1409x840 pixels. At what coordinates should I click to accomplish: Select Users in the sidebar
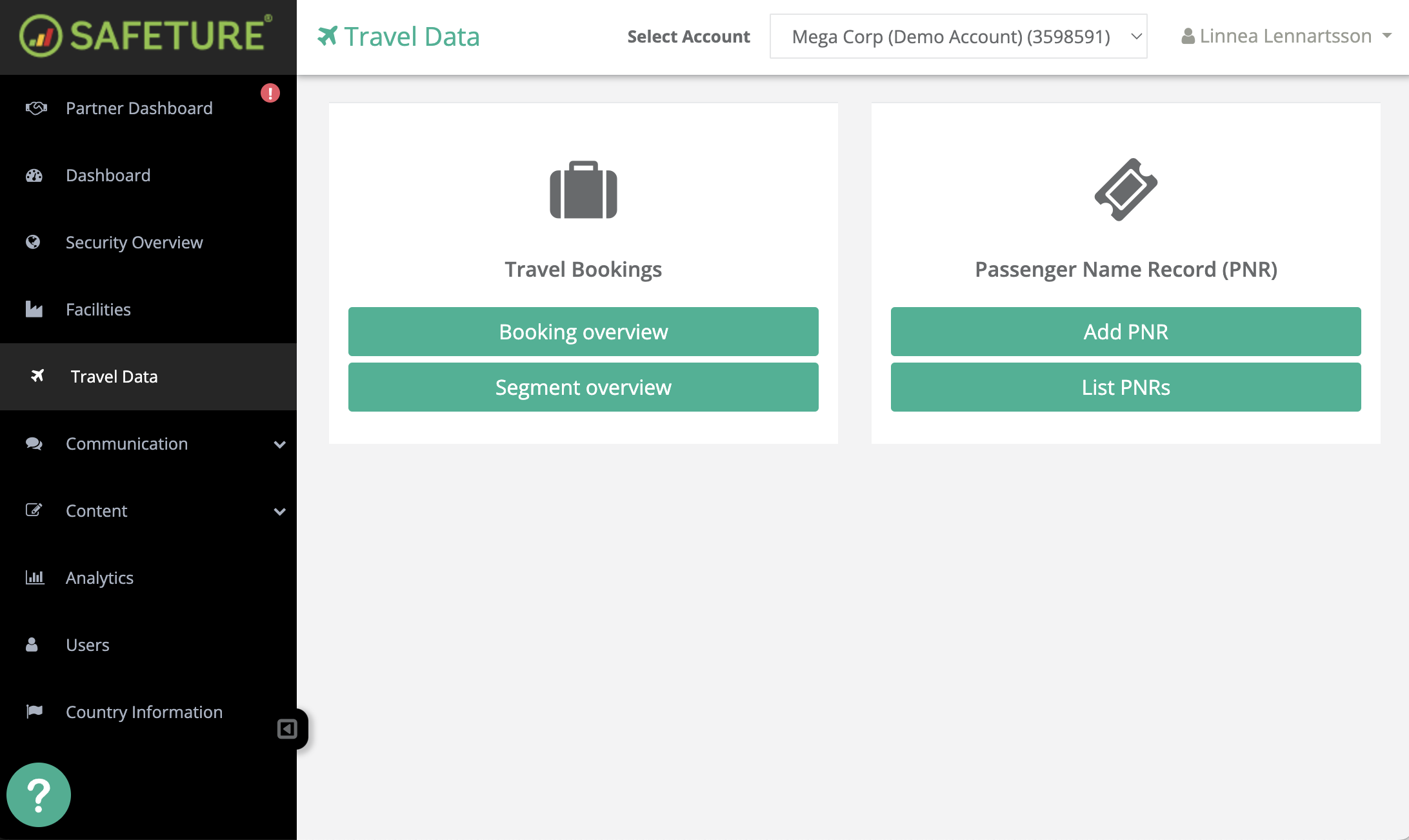(x=87, y=645)
